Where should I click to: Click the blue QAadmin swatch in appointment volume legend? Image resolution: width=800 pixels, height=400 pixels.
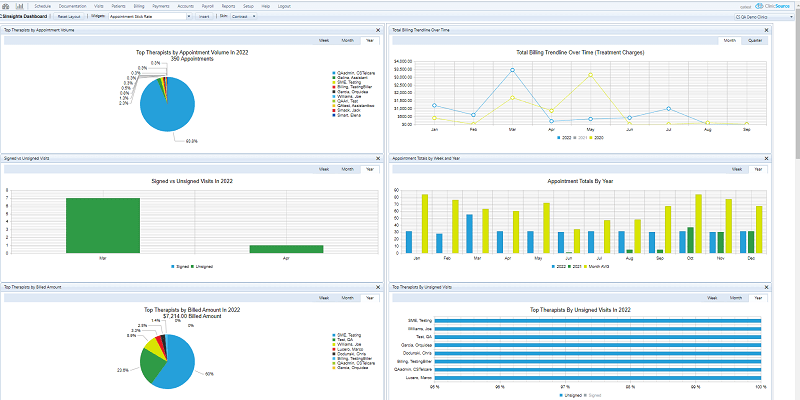(334, 73)
